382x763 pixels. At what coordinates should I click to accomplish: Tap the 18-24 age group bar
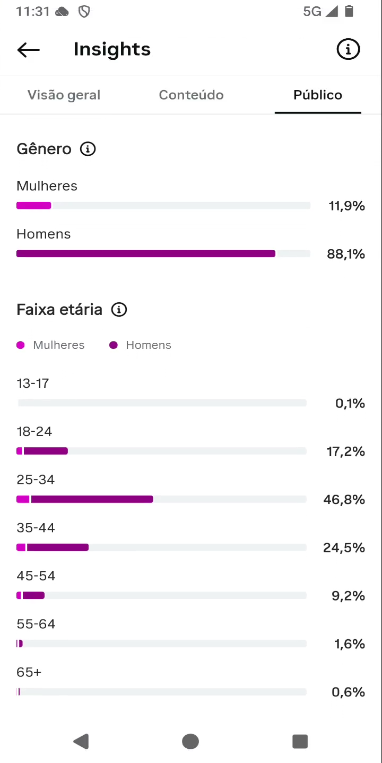point(162,451)
